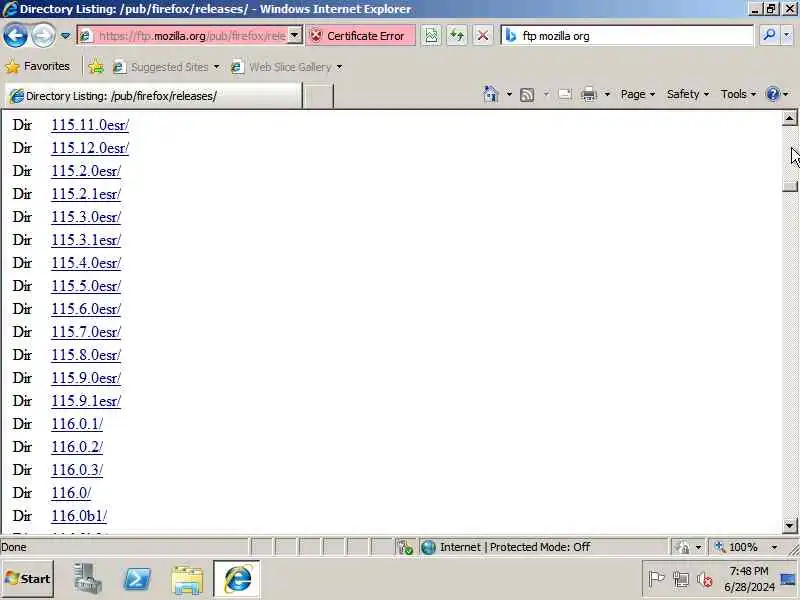Open the Tools menu
This screenshot has width=800, height=600.
tap(738, 94)
